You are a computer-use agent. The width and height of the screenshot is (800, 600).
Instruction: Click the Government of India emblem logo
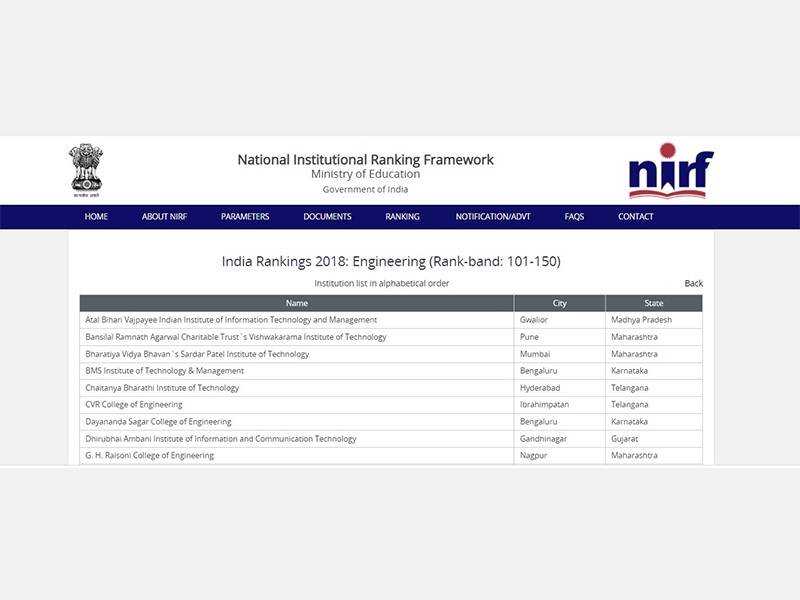86,170
